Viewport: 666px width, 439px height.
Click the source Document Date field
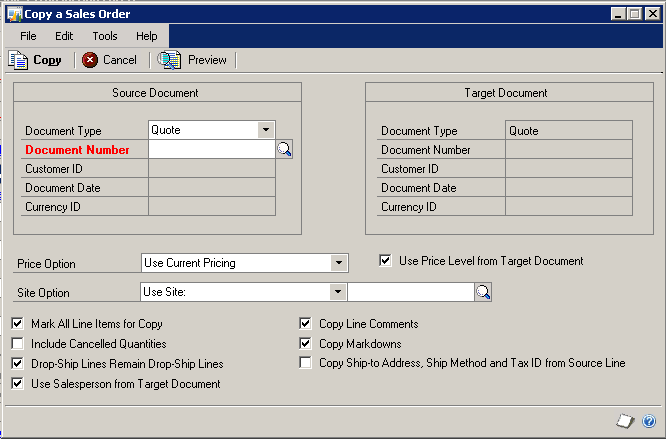pos(212,188)
